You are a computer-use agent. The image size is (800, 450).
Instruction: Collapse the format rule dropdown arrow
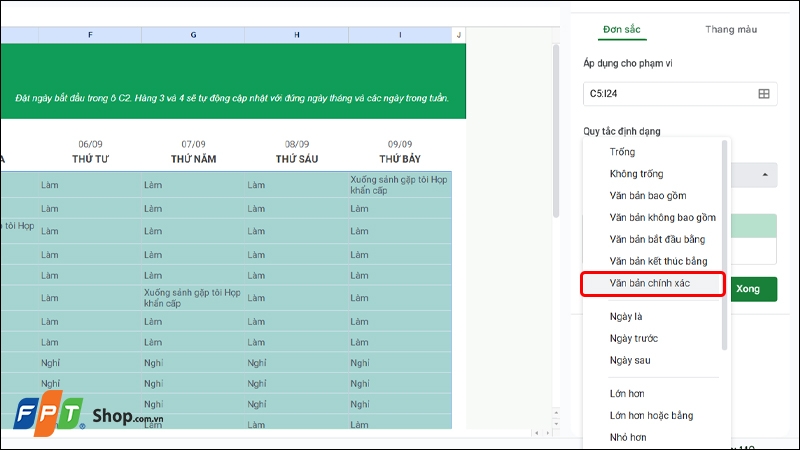pos(765,175)
